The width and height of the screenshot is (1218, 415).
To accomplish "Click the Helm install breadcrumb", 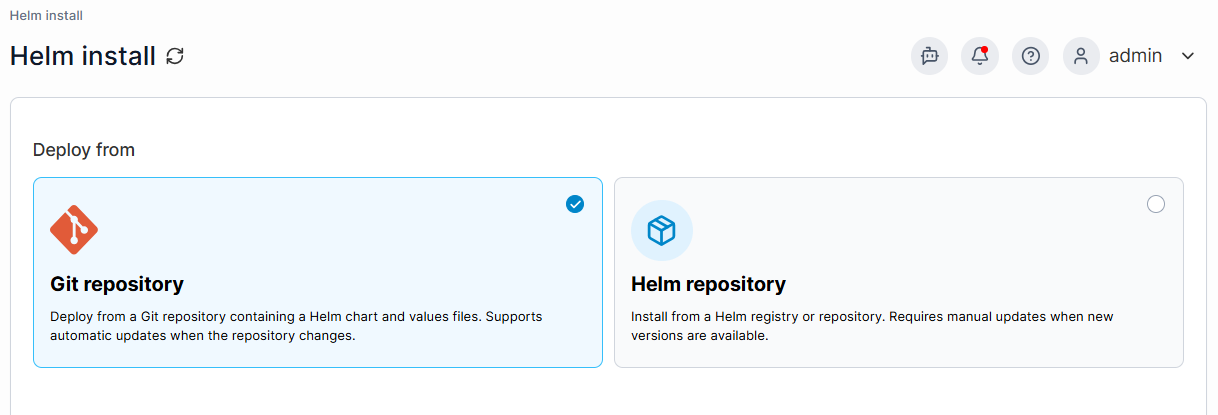I will tap(46, 16).
